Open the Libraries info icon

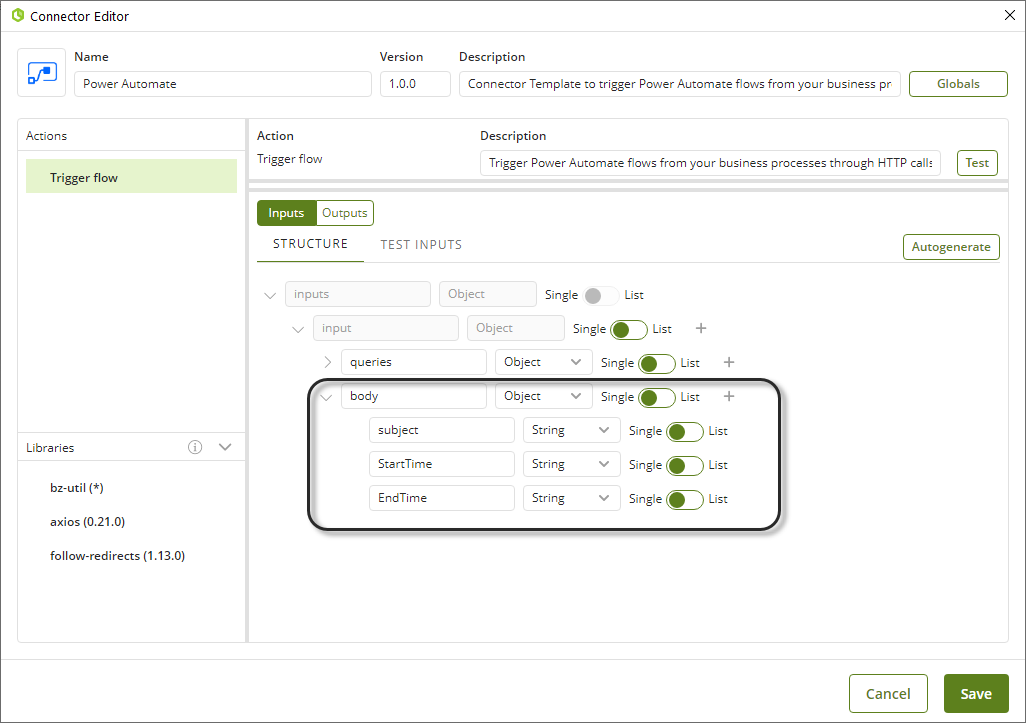tap(195, 447)
